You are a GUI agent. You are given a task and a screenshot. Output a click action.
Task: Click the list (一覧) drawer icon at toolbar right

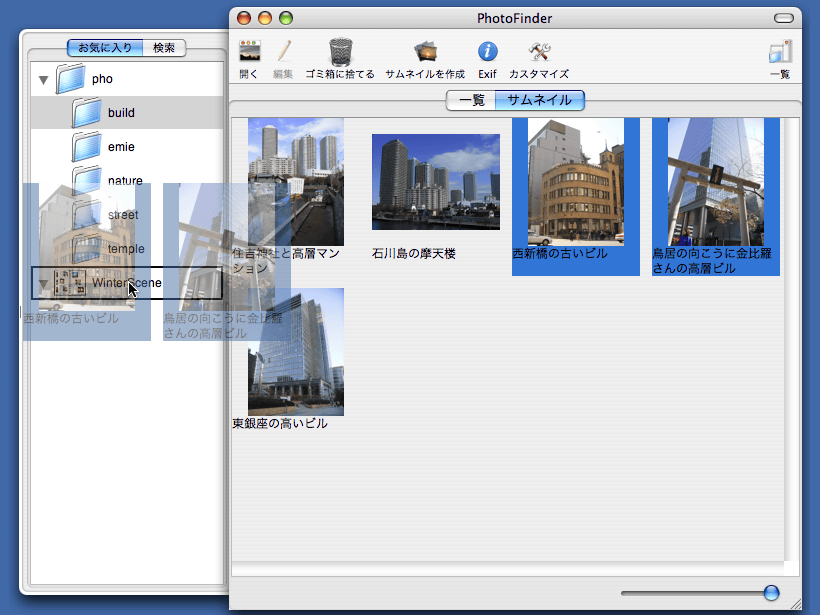click(x=780, y=52)
